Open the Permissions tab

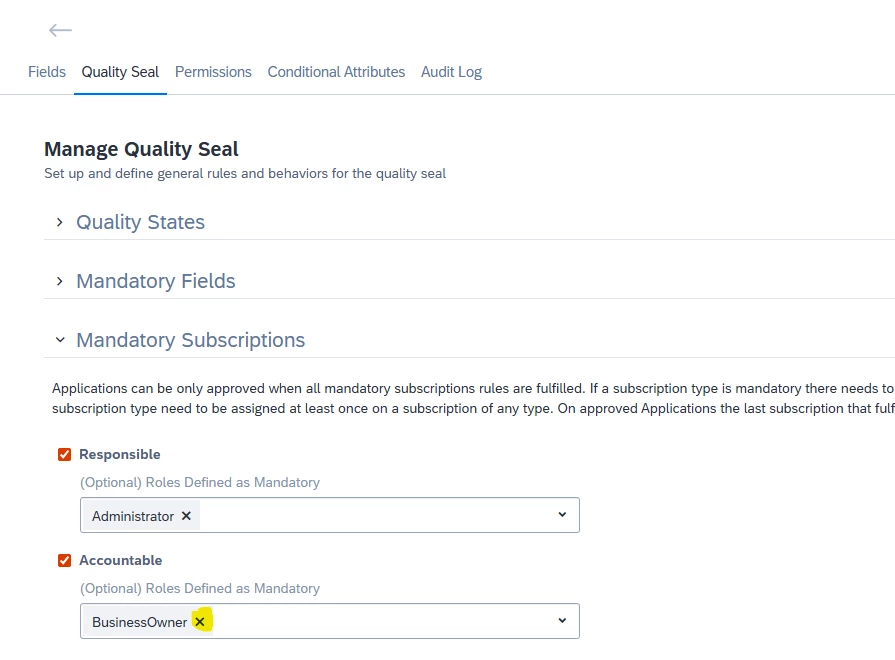pyautogui.click(x=213, y=72)
